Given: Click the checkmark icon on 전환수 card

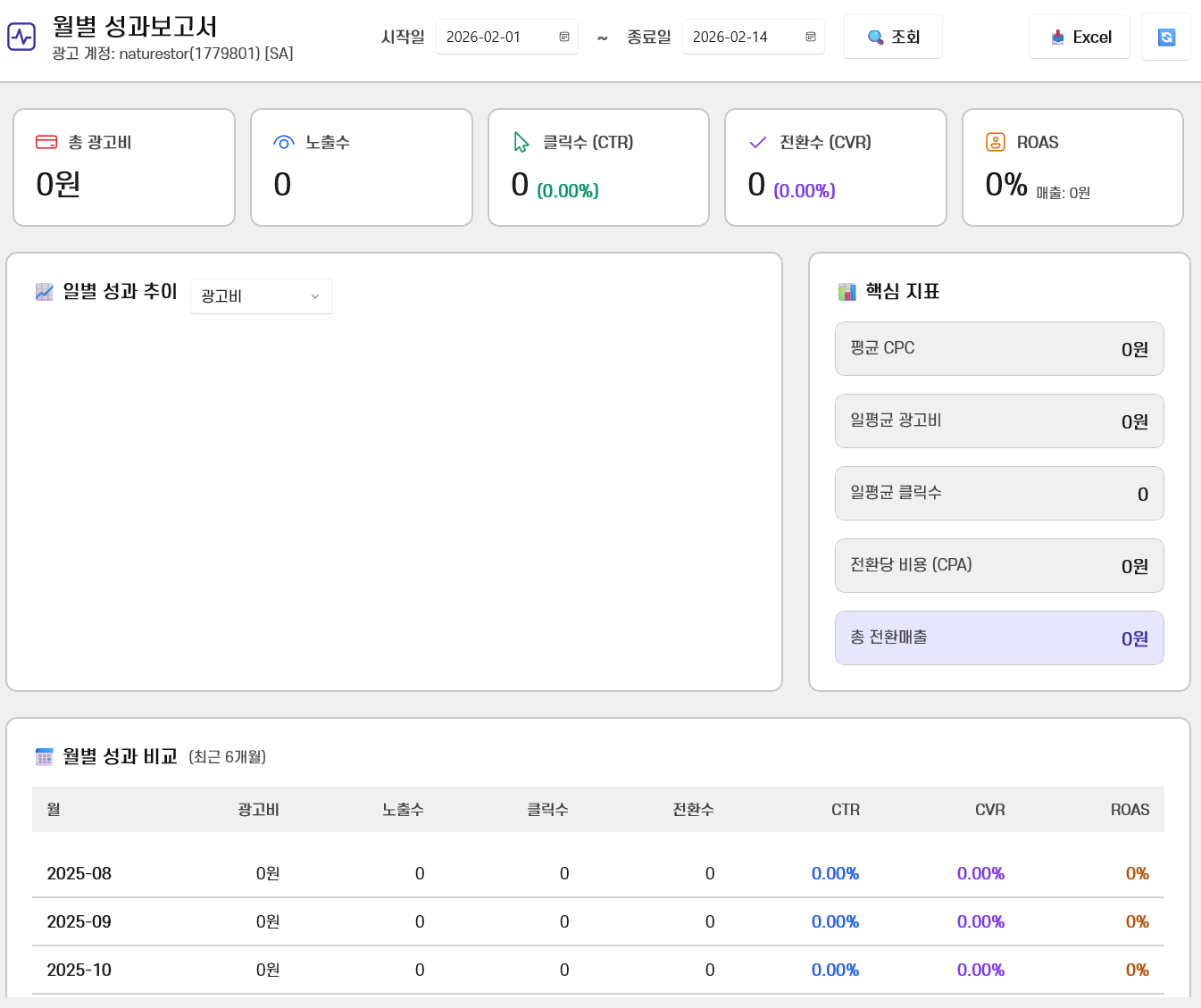Looking at the screenshot, I should tap(756, 141).
